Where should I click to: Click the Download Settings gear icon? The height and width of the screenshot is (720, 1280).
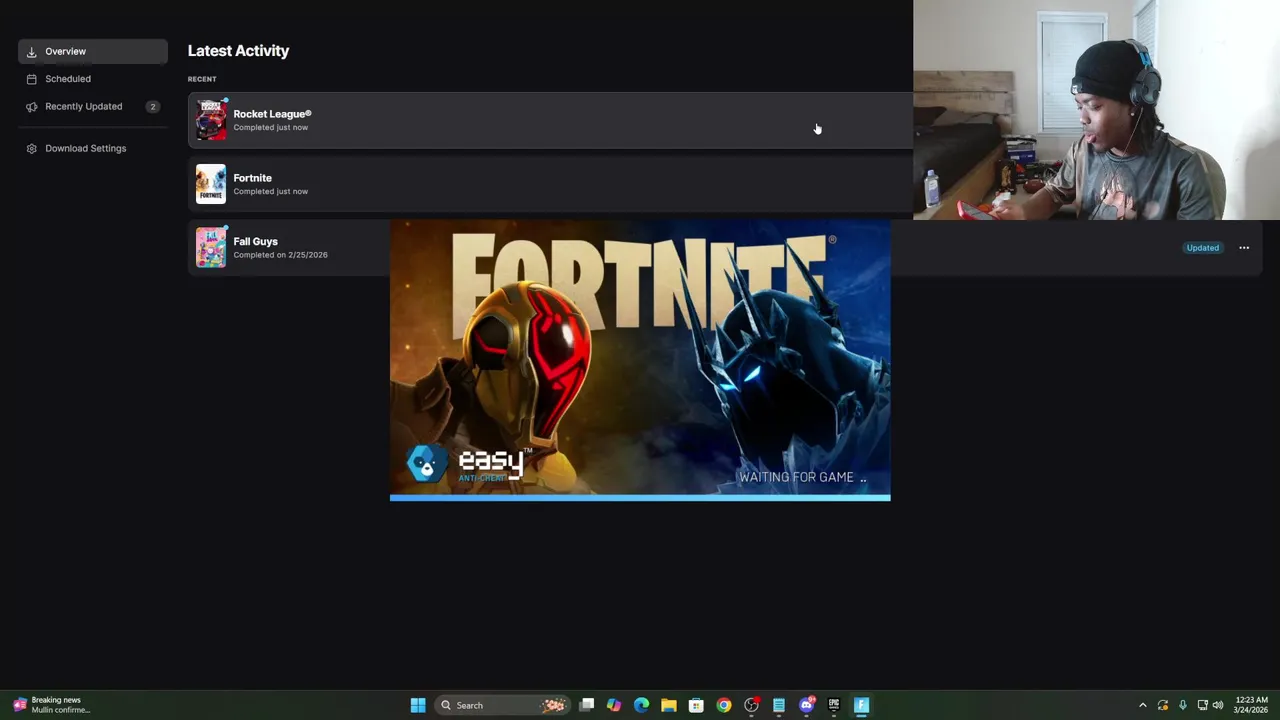31,148
